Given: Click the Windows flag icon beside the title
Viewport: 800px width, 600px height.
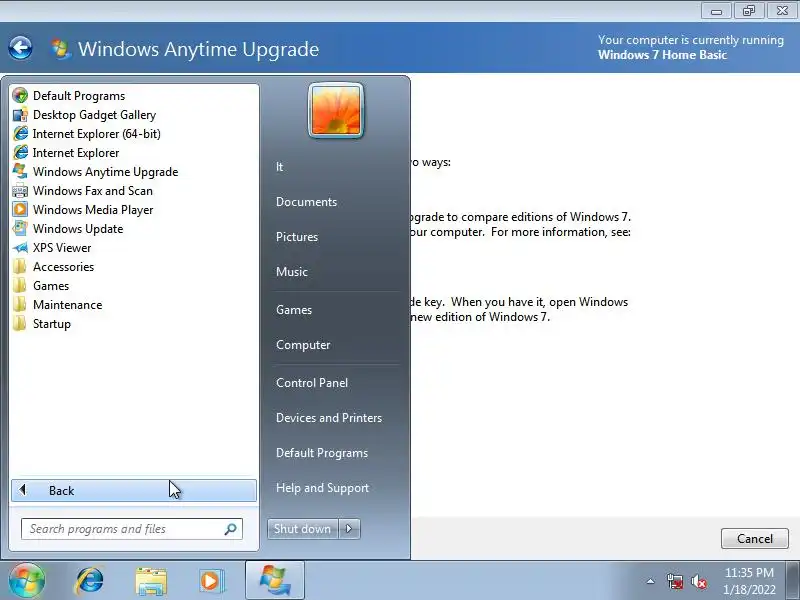Looking at the screenshot, I should click(x=60, y=49).
